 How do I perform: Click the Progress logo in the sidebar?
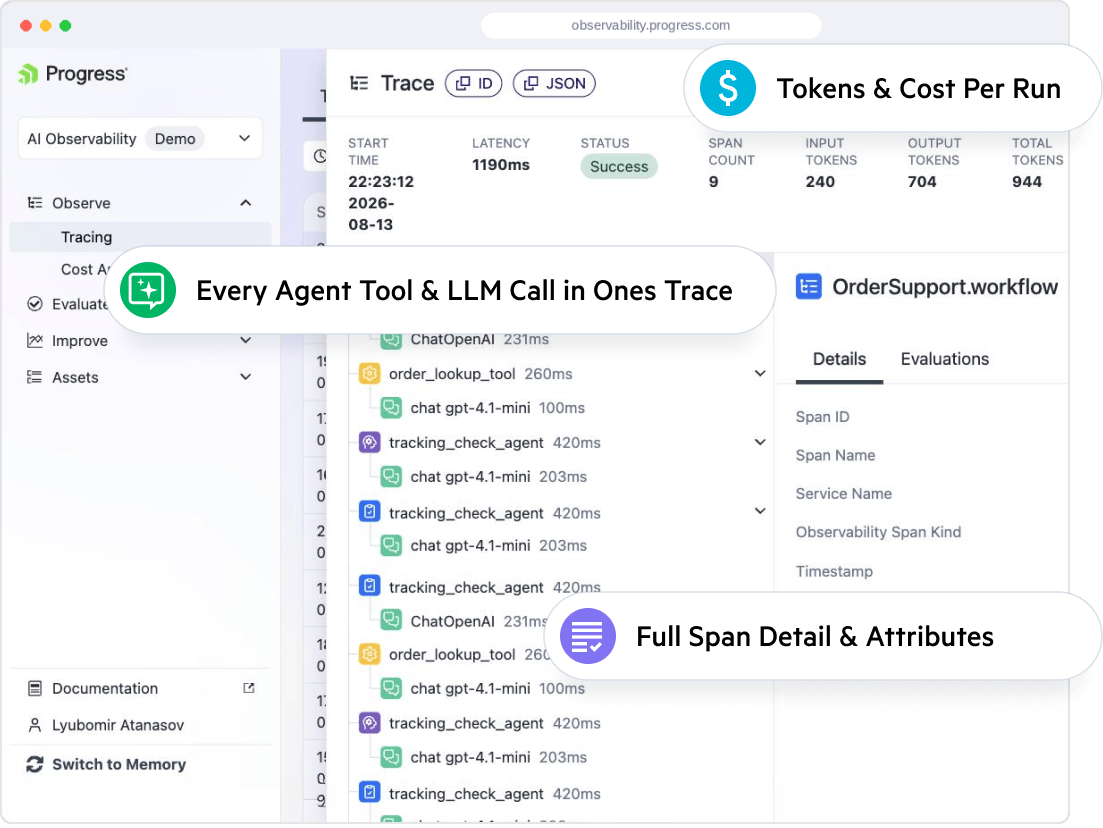point(72,74)
